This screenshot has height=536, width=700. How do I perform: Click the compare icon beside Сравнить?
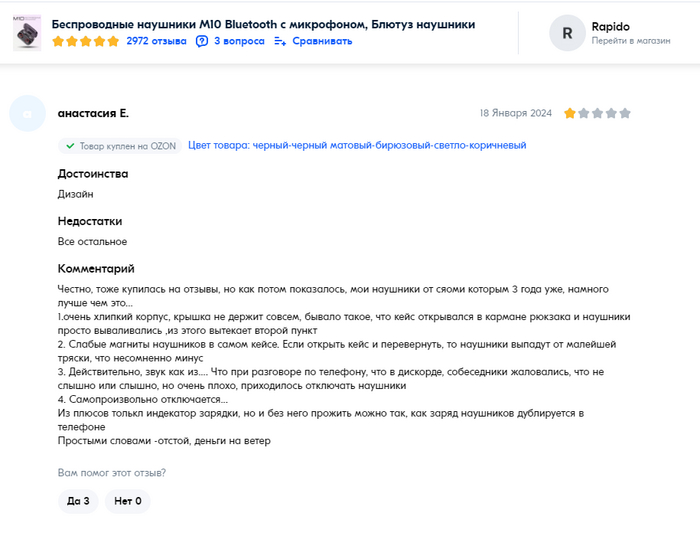[x=280, y=41]
